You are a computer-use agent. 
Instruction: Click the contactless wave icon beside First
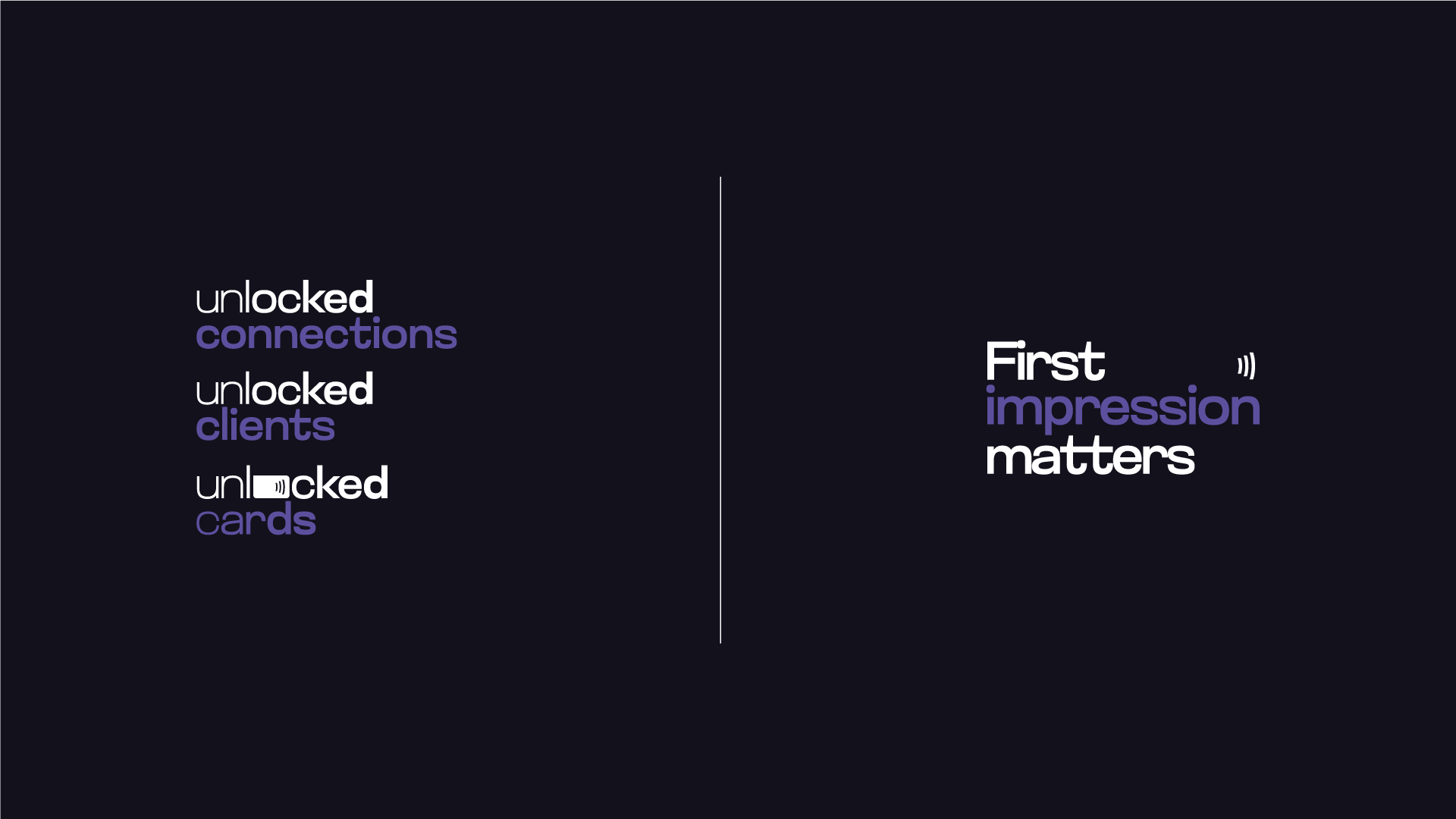[1246, 366]
